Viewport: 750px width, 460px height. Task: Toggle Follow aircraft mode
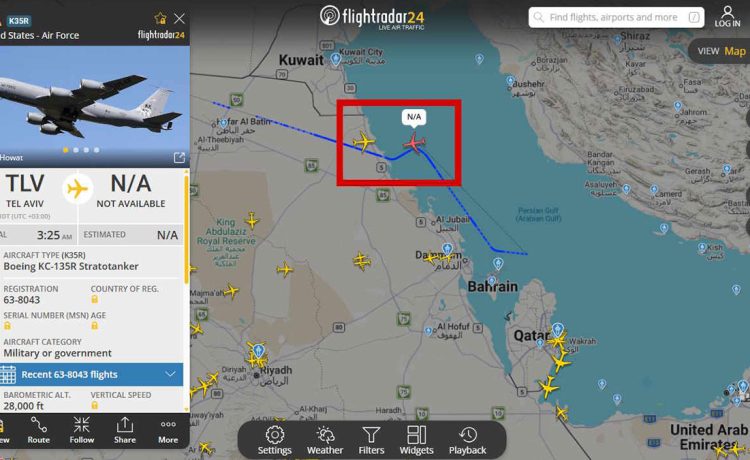pos(82,430)
